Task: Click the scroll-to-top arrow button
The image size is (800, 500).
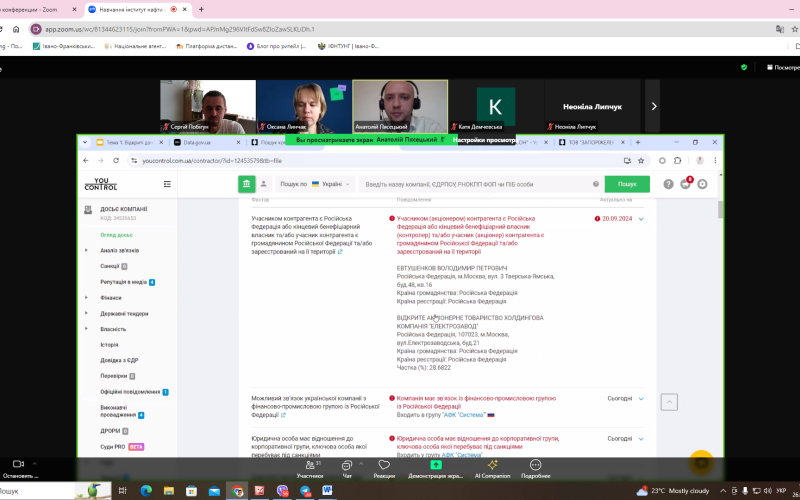Action: tap(669, 402)
